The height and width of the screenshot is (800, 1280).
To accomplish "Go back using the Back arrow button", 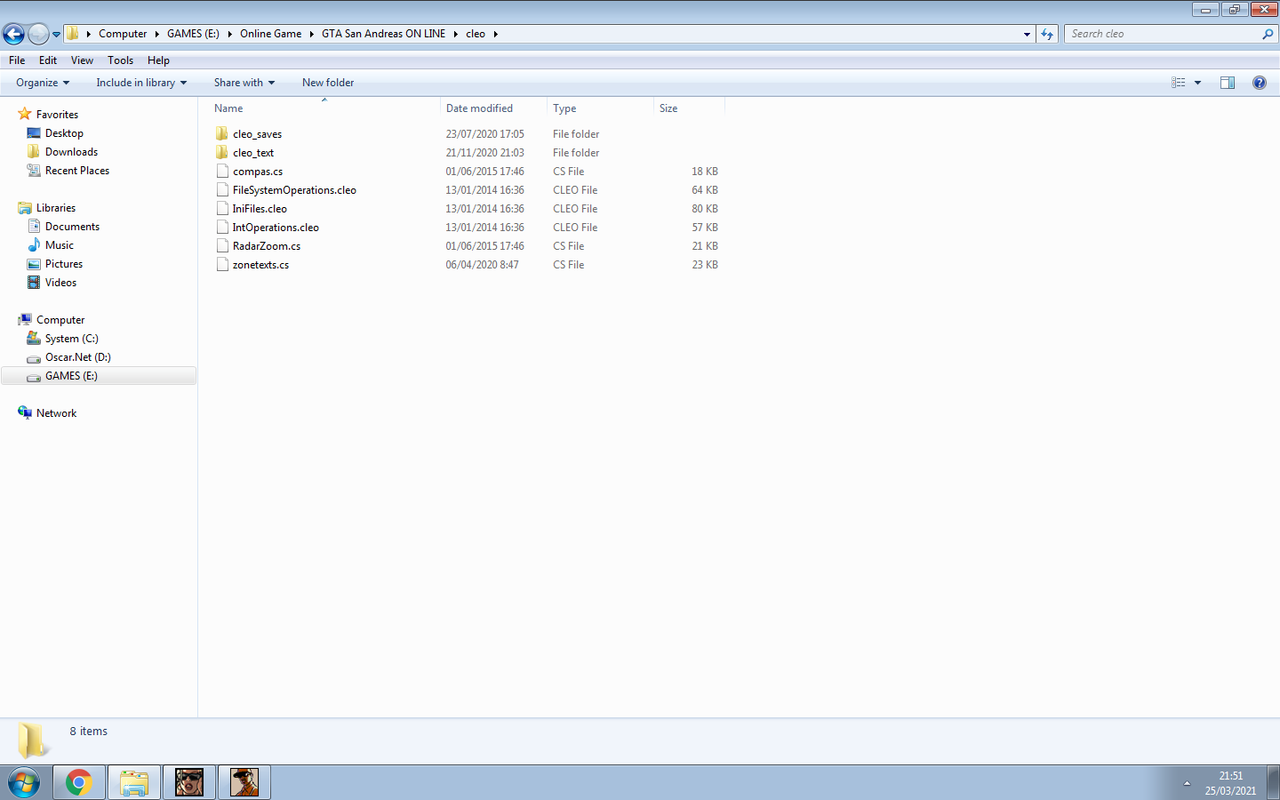I will [x=14, y=34].
